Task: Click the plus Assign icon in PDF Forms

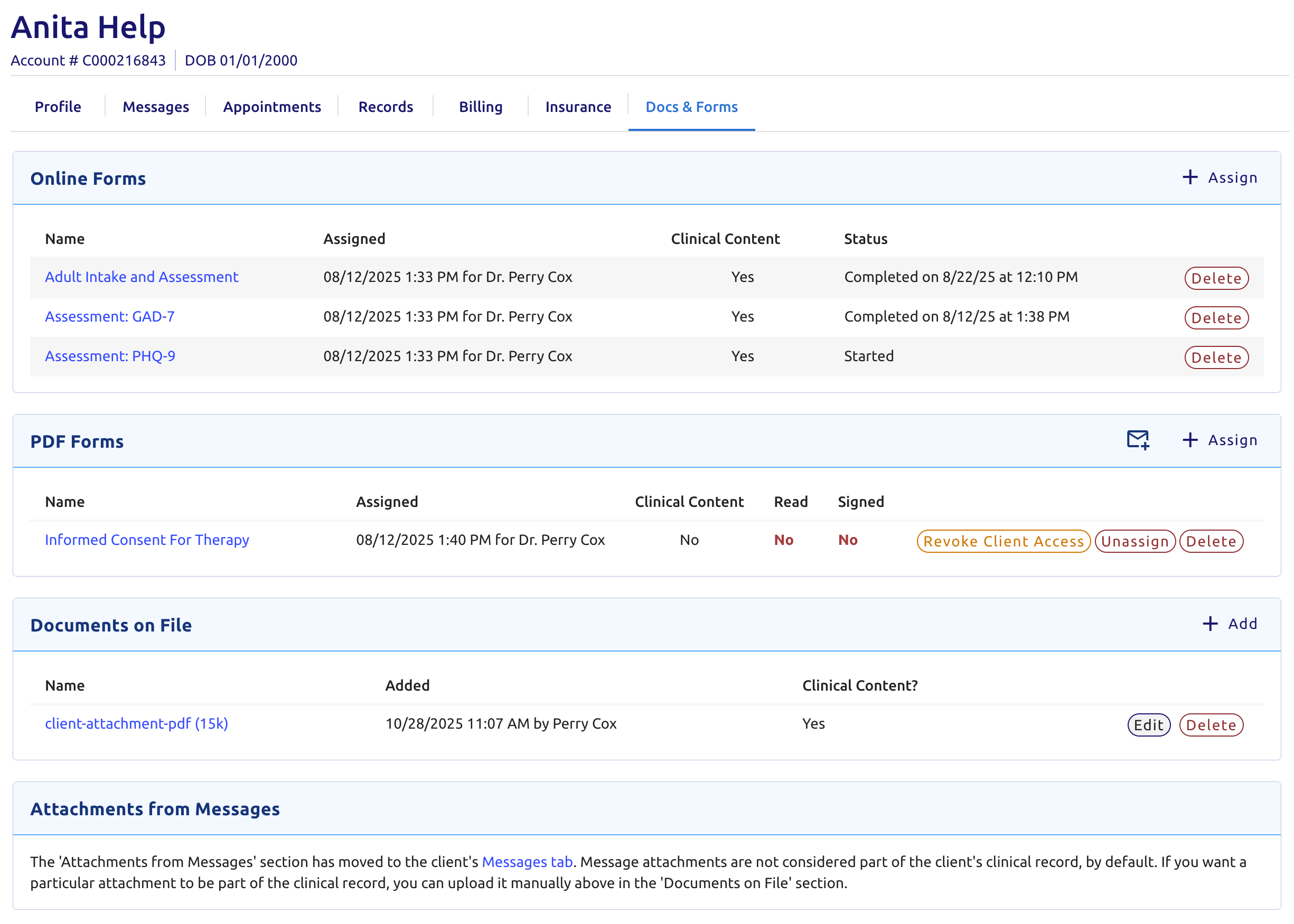Action: (x=1189, y=440)
